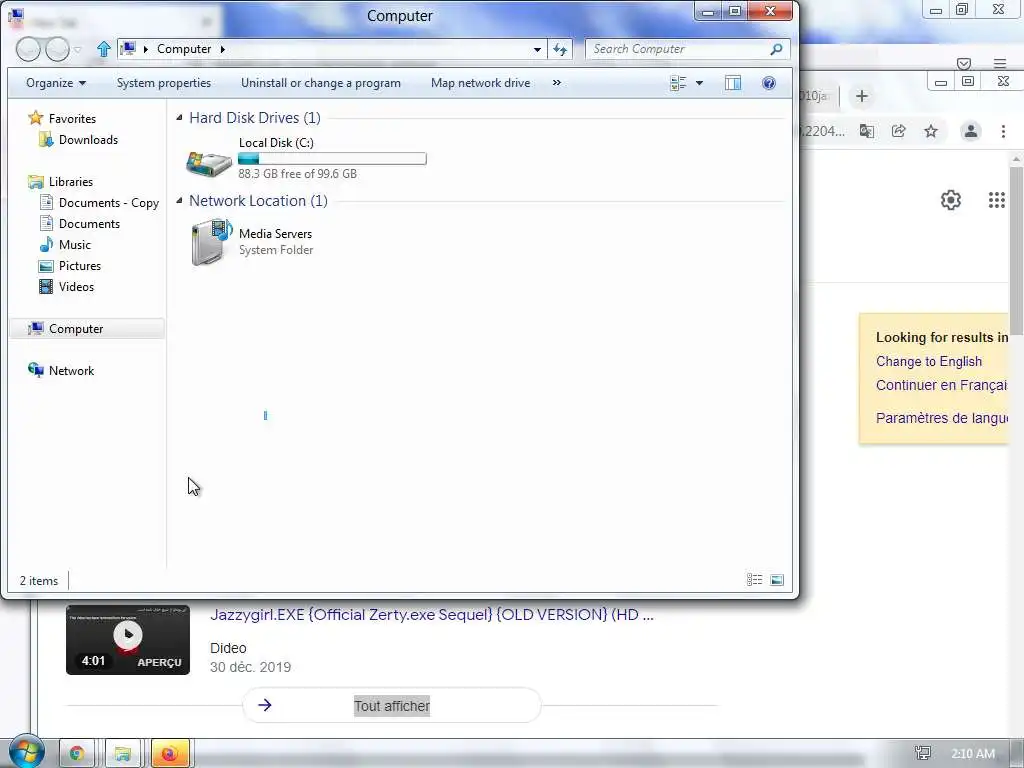Collapse the Hard Disk Drives group
1024x768 pixels.
(x=179, y=118)
